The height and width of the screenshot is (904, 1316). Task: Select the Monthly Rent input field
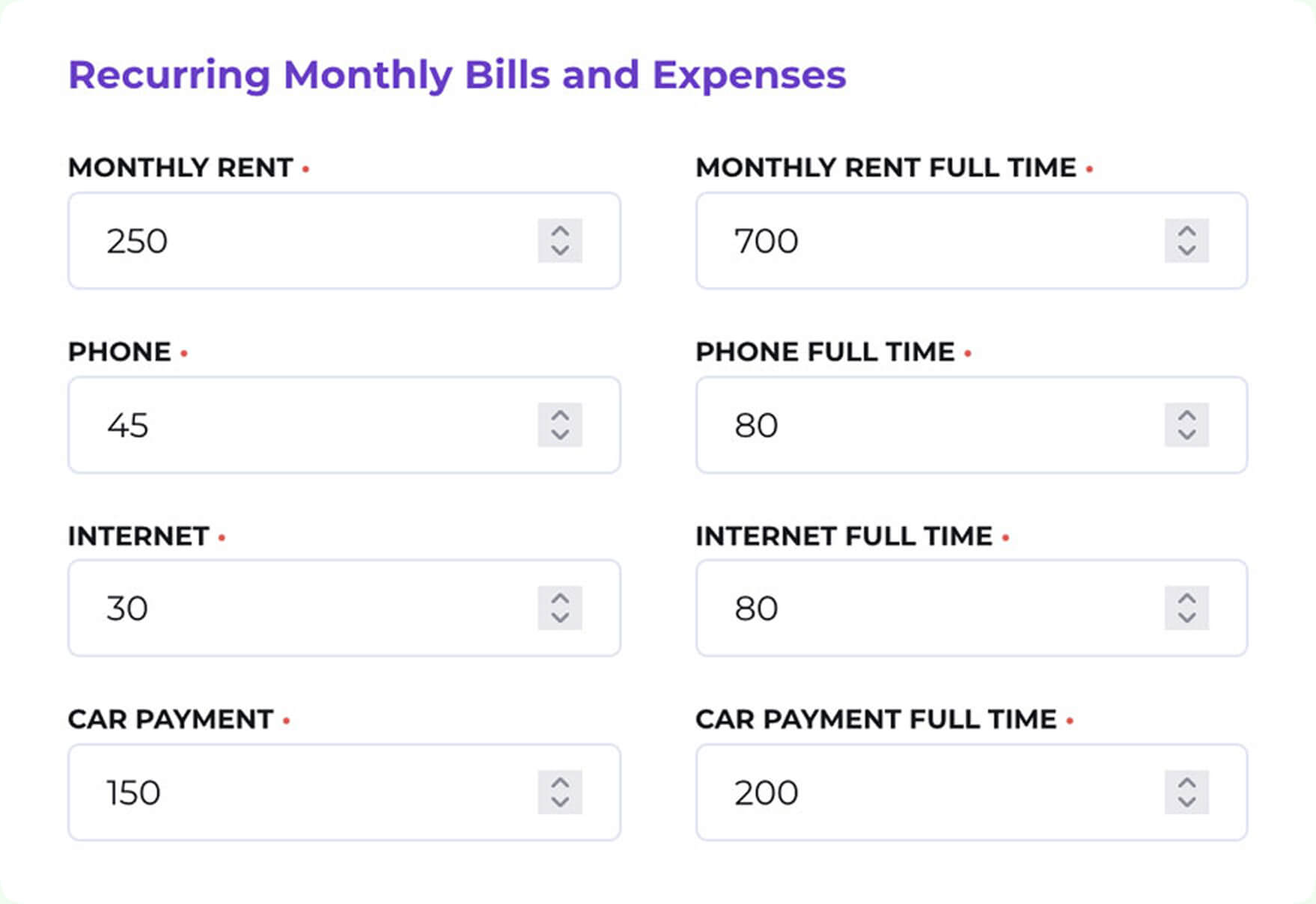coord(299,240)
